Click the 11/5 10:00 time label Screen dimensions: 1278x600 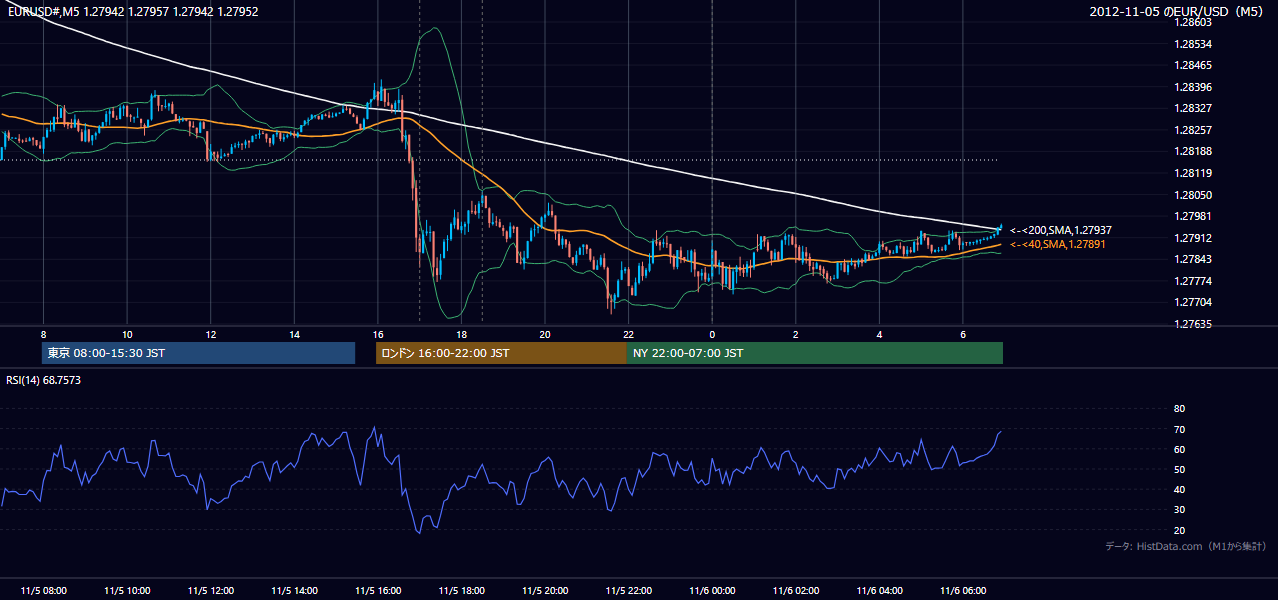click(127, 591)
